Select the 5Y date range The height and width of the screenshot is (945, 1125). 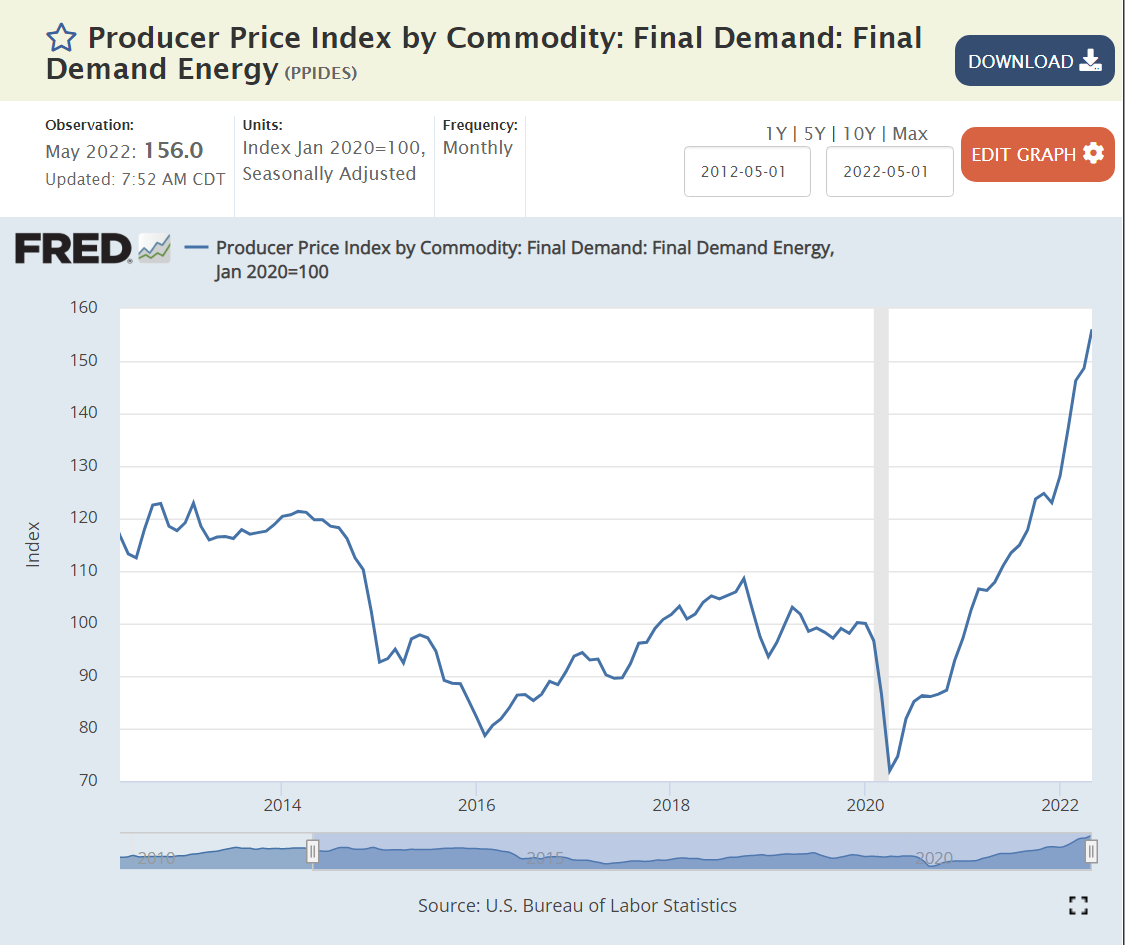pos(817,133)
